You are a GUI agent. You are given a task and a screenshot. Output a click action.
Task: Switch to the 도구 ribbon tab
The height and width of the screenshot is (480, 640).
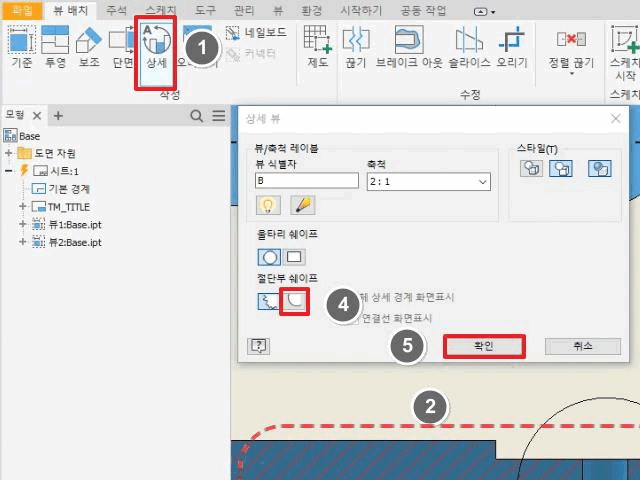pyautogui.click(x=205, y=10)
